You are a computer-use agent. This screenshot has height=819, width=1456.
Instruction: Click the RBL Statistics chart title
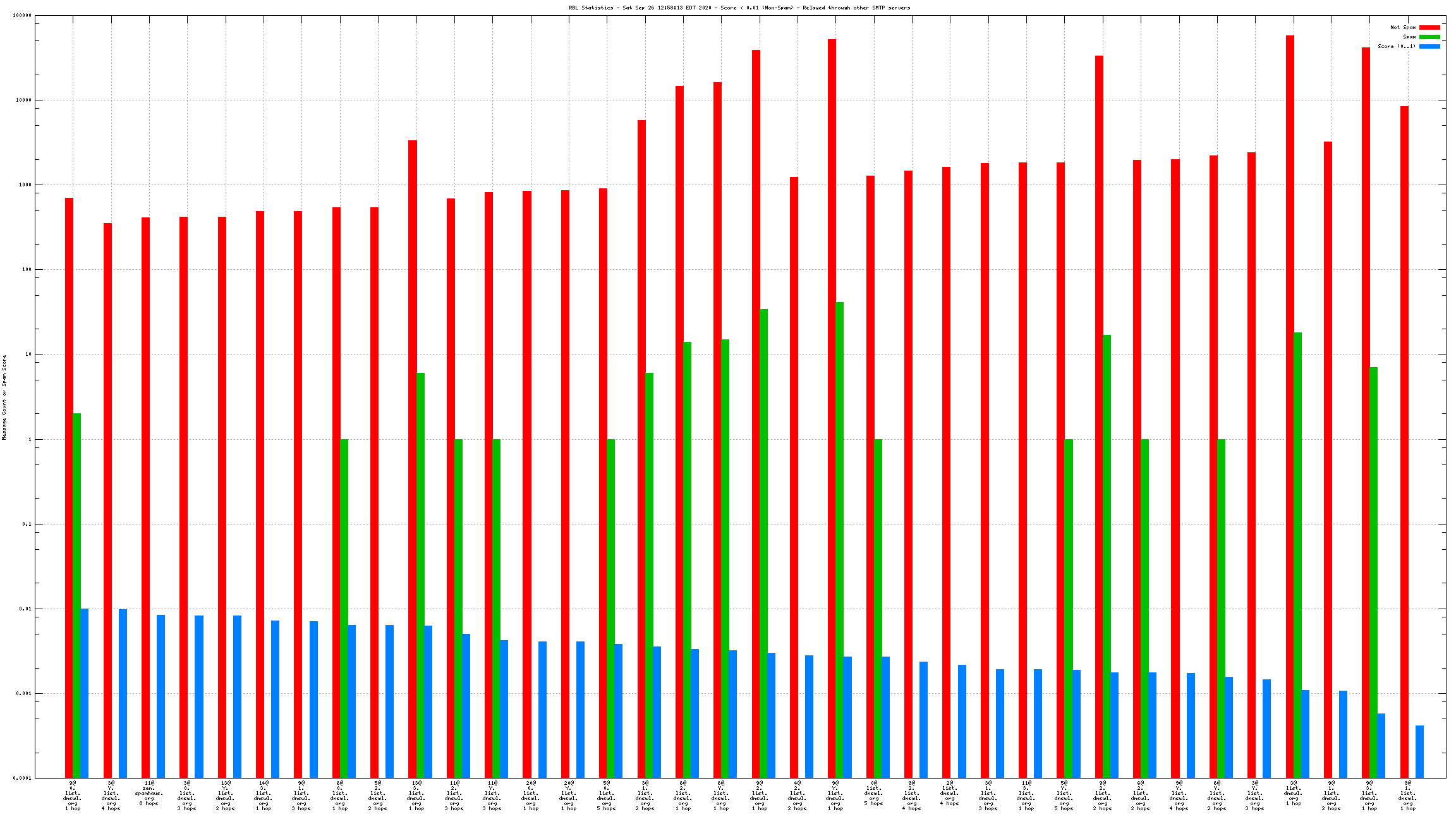point(739,8)
